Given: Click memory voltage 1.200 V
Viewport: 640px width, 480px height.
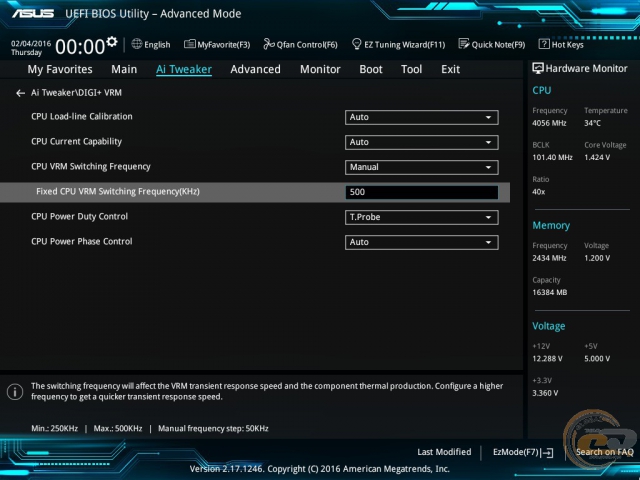Looking at the screenshot, I should point(597,258).
